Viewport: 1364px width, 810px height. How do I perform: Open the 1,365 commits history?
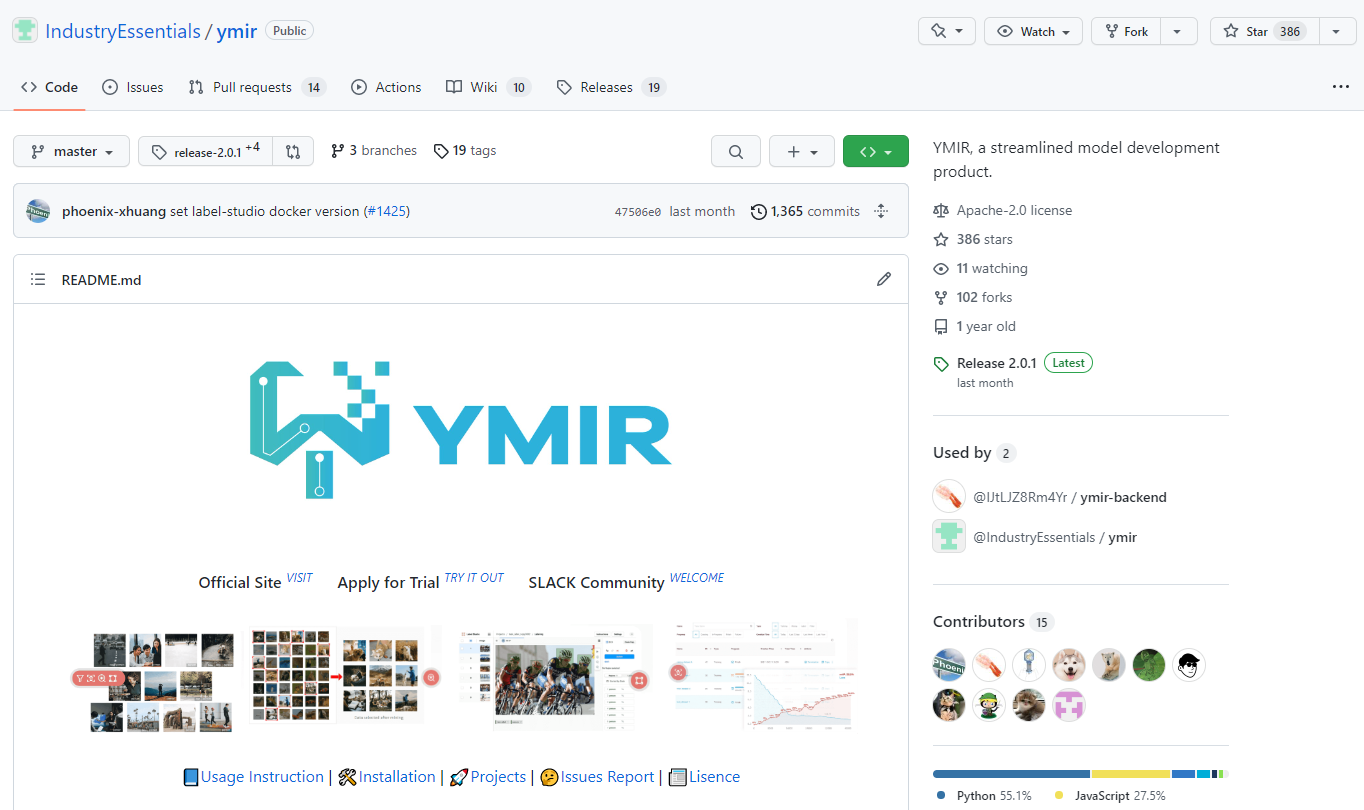pos(805,211)
